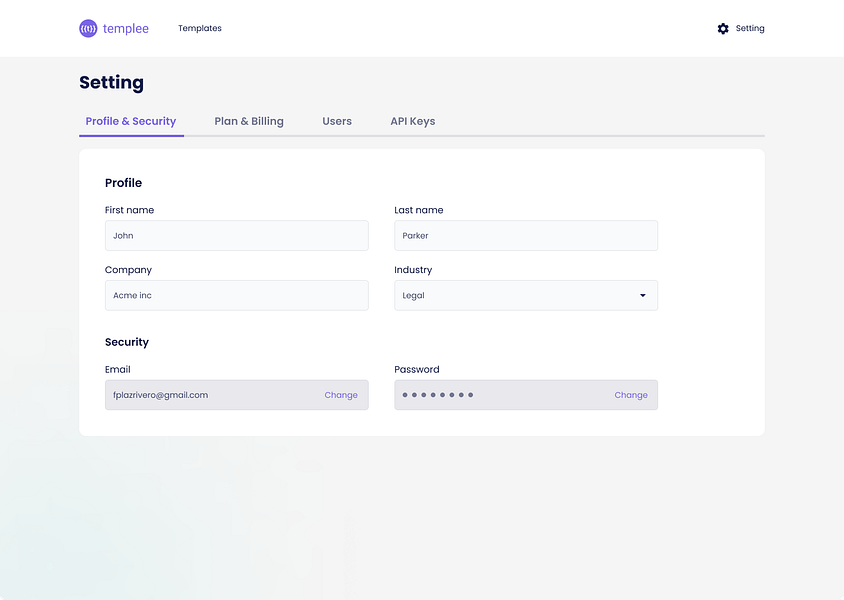The width and height of the screenshot is (844, 600).
Task: Open the API Keys tab
Action: 413,121
